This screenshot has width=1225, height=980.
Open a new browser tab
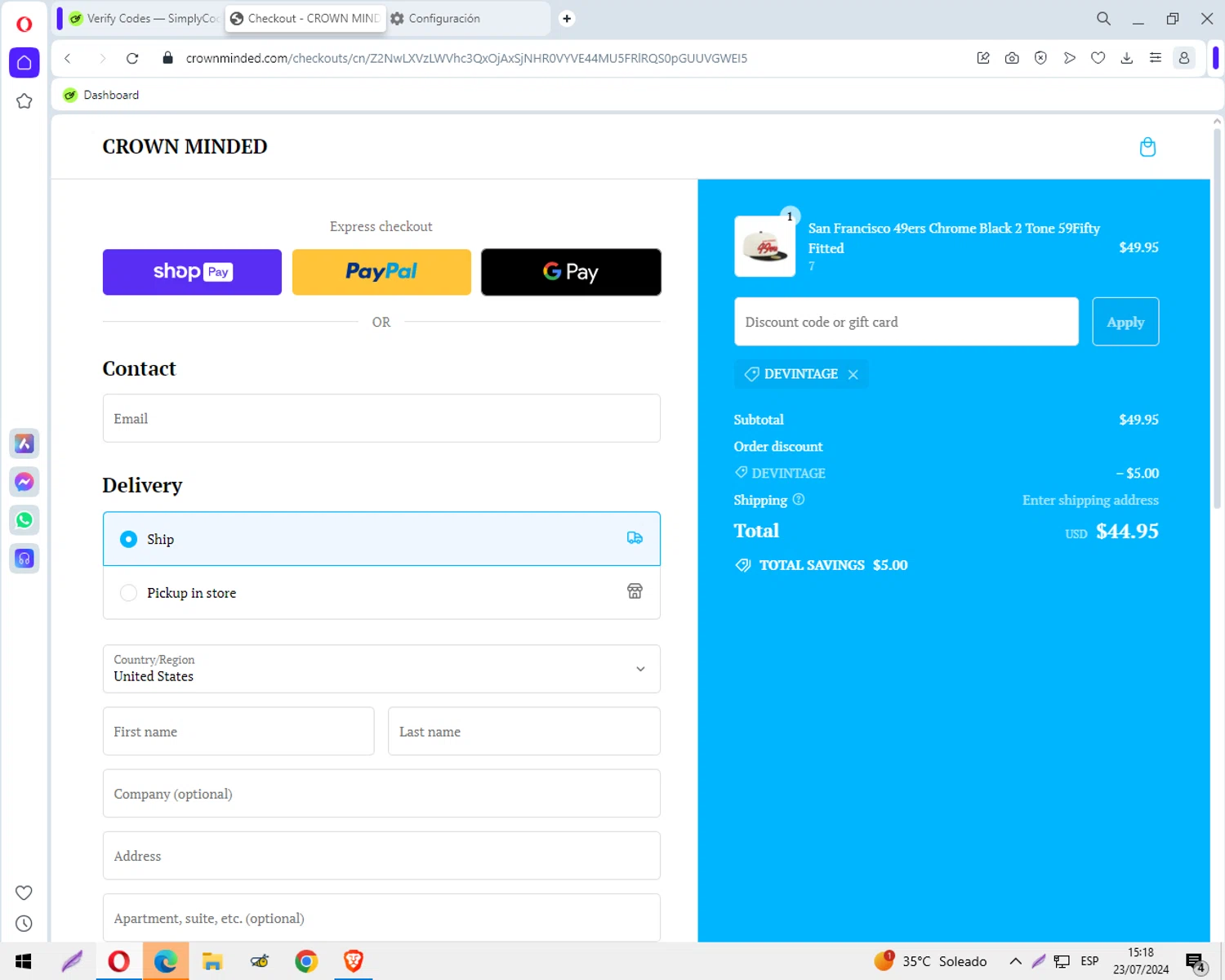567,18
